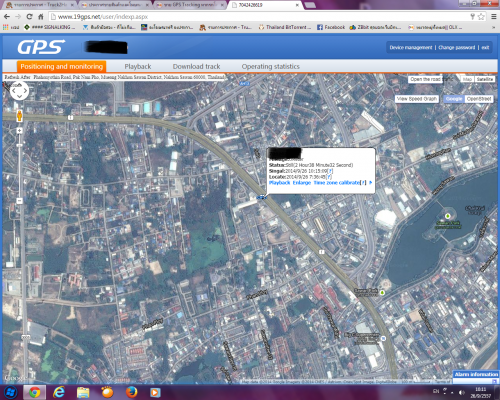500x400 pixels.
Task: Bookmark this page with star icon
Action: pos(481,16)
